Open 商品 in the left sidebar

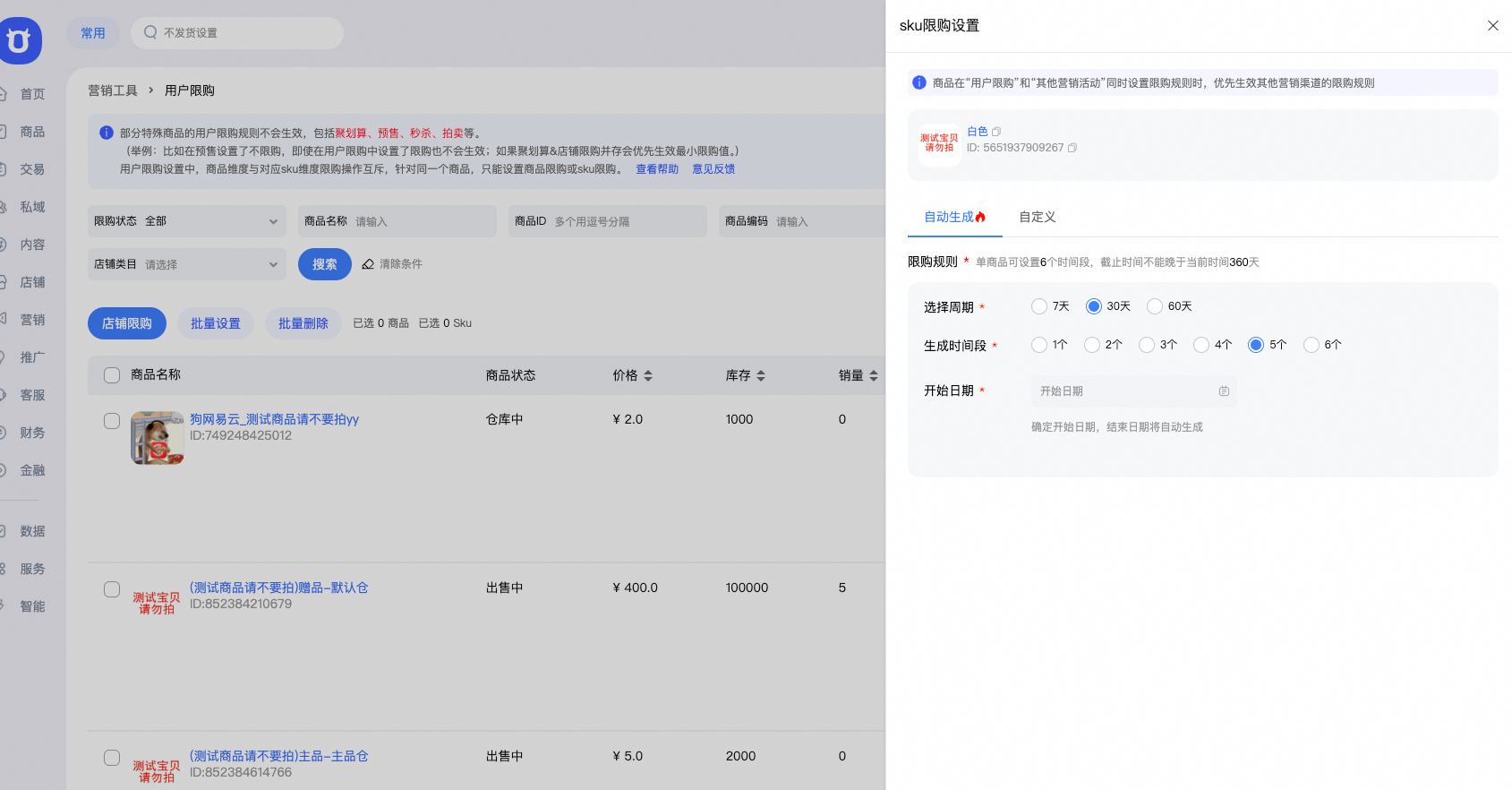pos(32,132)
